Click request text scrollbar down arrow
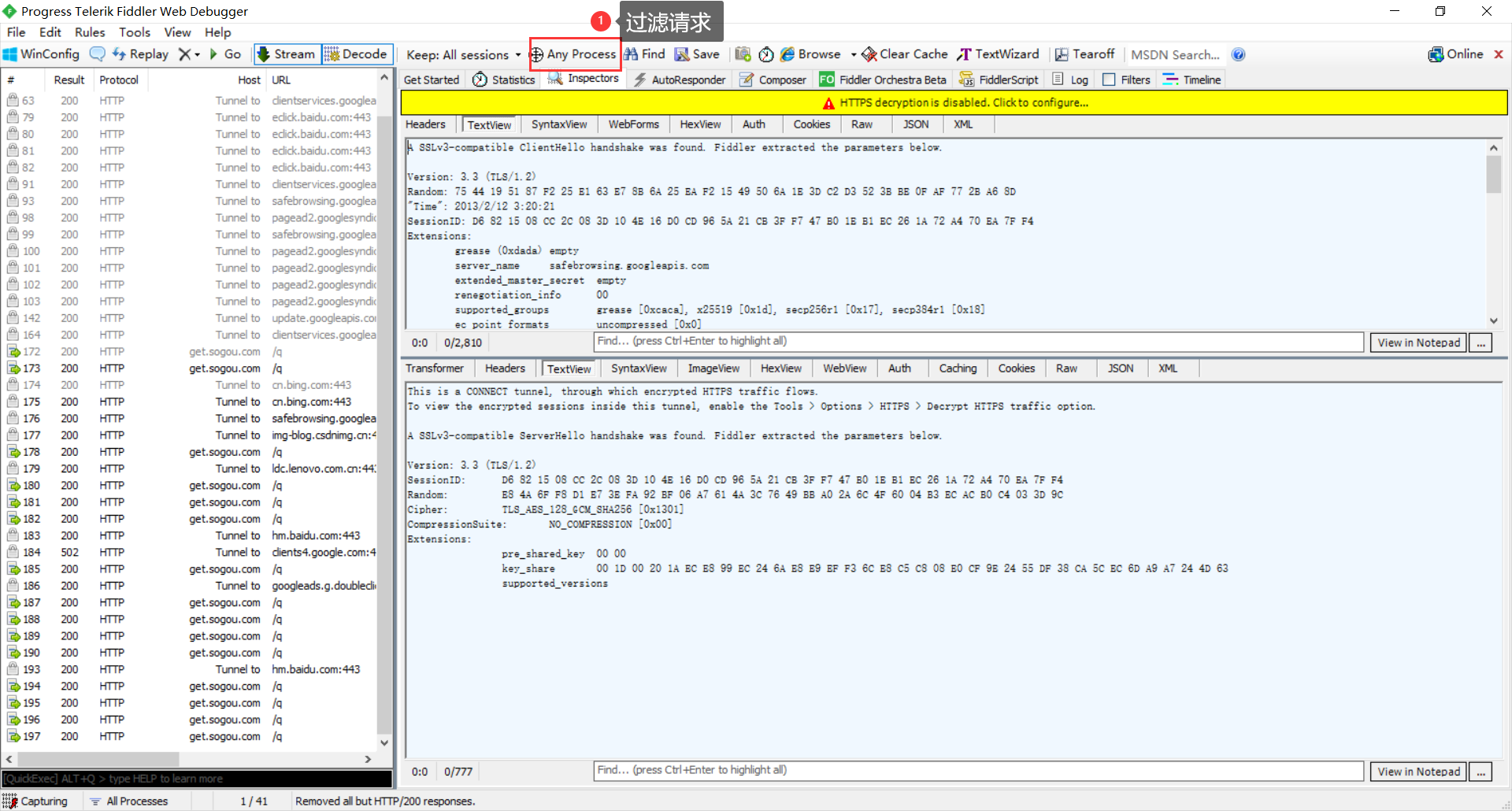 tap(1494, 321)
